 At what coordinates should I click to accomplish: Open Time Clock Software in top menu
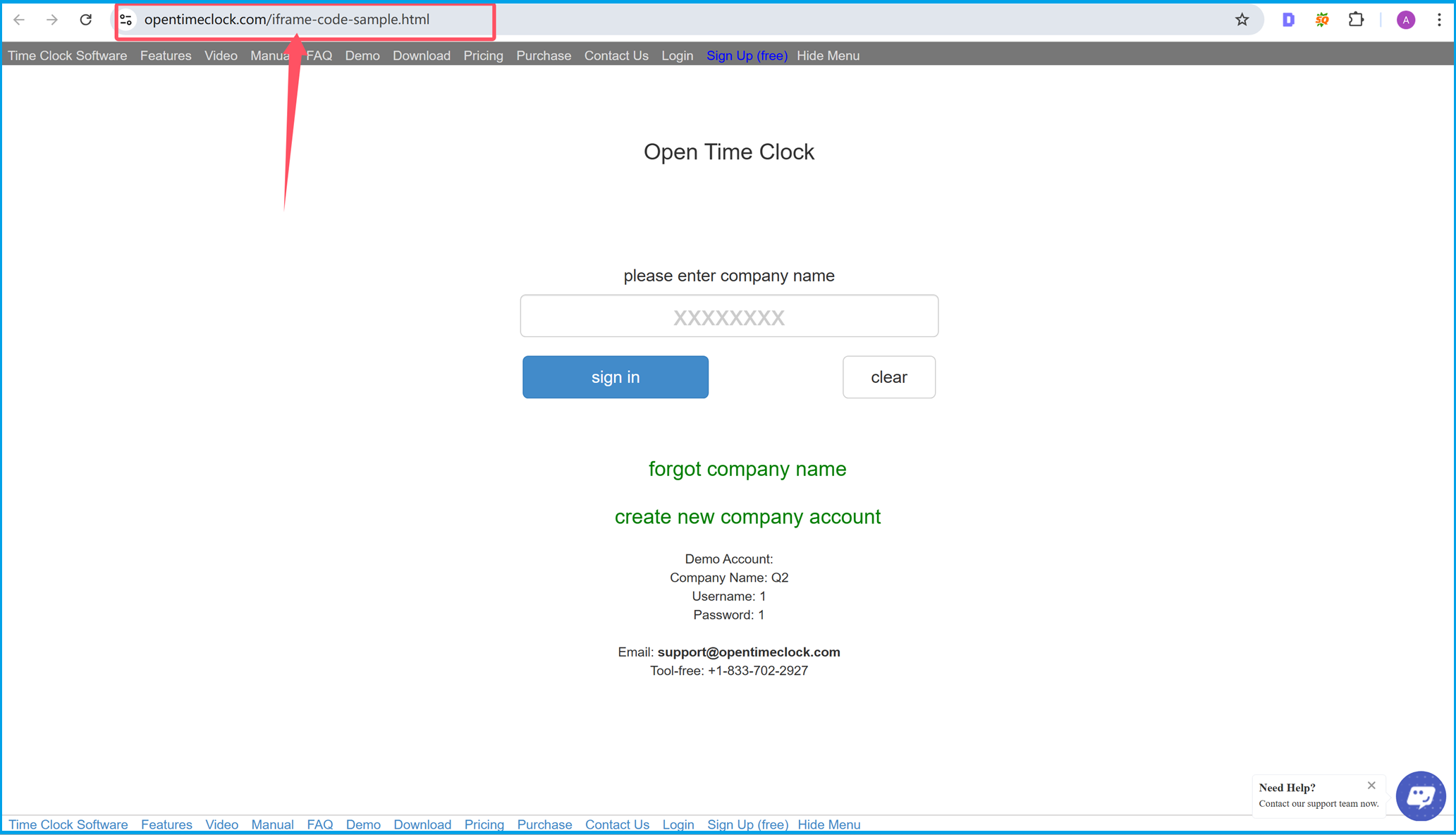[68, 56]
